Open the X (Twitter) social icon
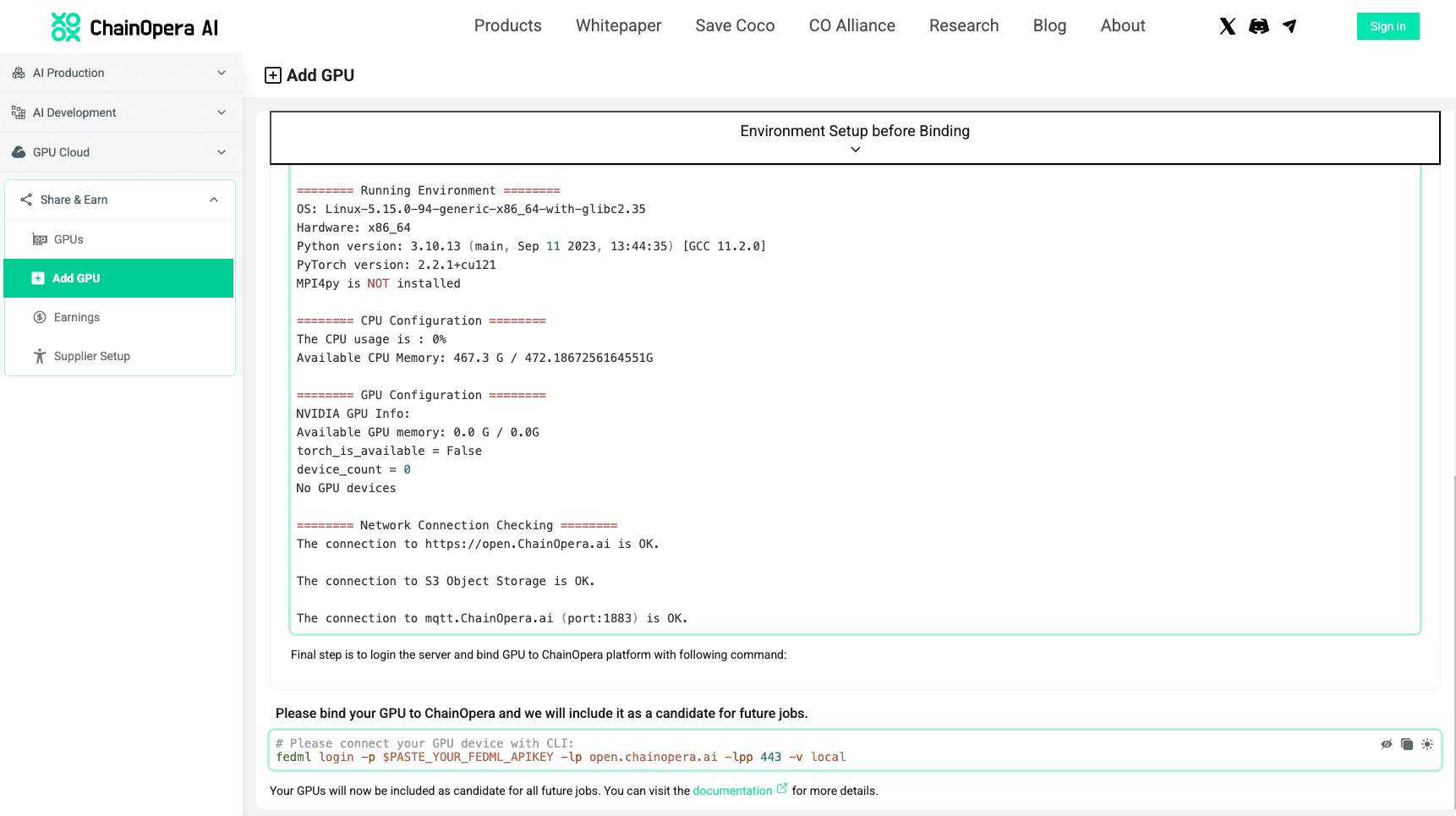 coord(1227,26)
